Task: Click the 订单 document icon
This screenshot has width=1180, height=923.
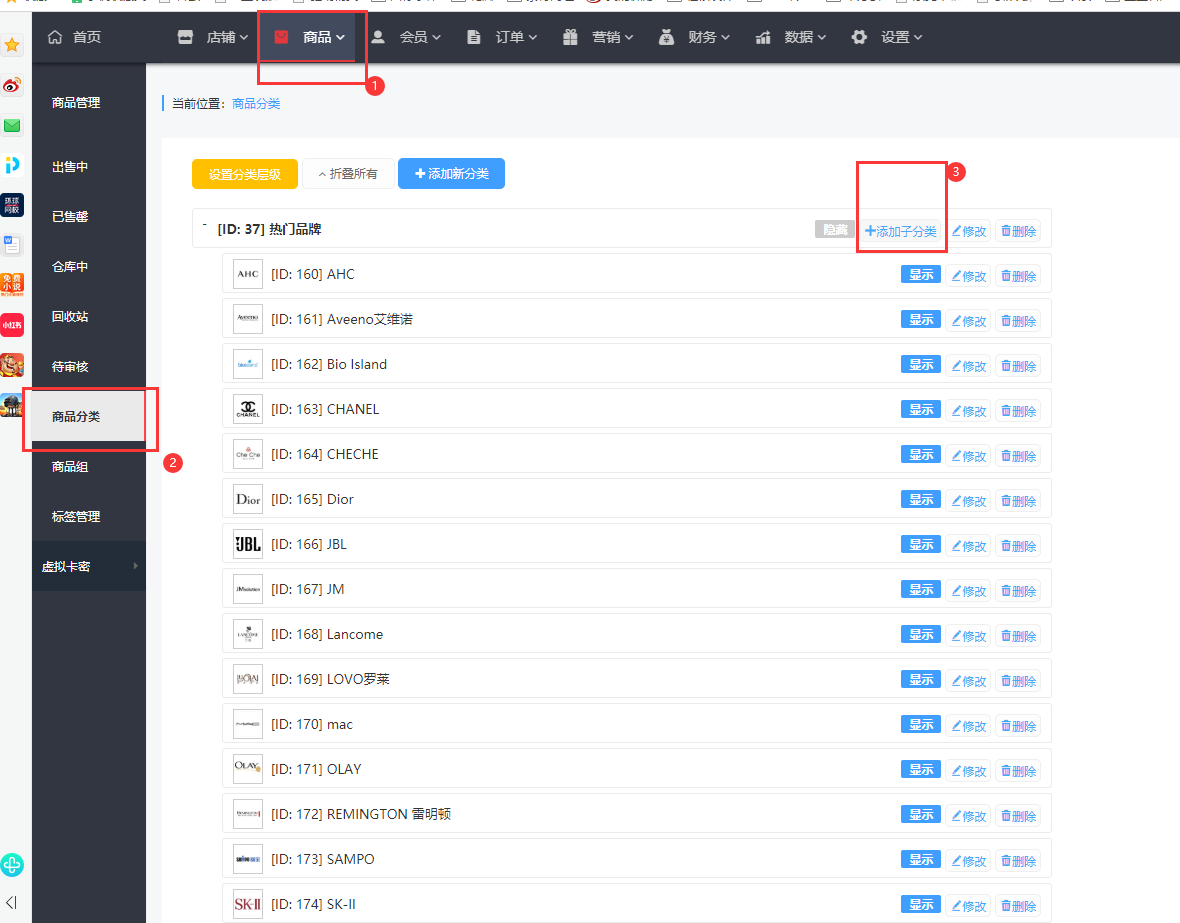Action: 473,37
